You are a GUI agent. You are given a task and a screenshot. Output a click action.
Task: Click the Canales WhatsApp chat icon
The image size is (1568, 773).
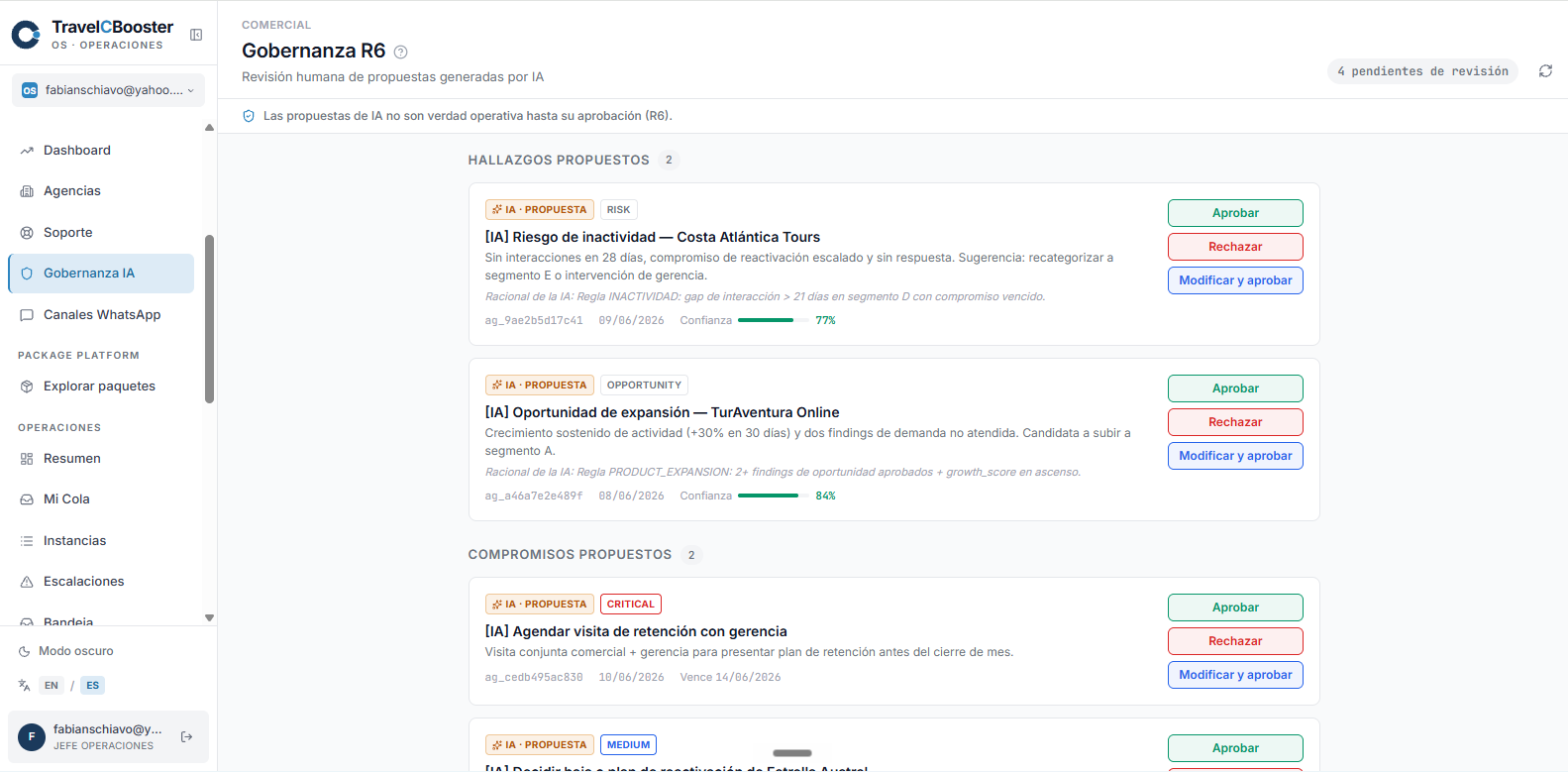27,315
